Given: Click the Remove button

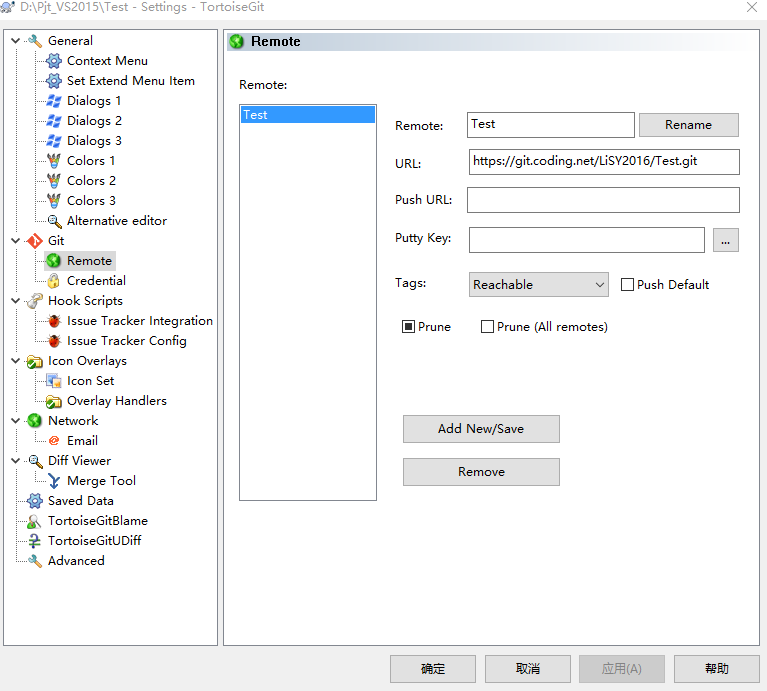Looking at the screenshot, I should [x=481, y=472].
